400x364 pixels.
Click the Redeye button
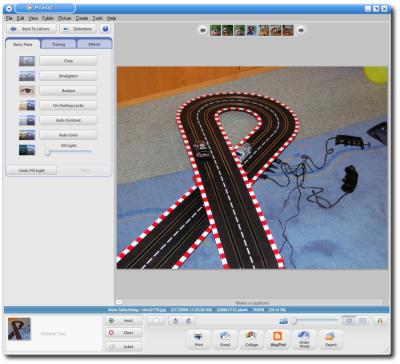click(x=68, y=91)
